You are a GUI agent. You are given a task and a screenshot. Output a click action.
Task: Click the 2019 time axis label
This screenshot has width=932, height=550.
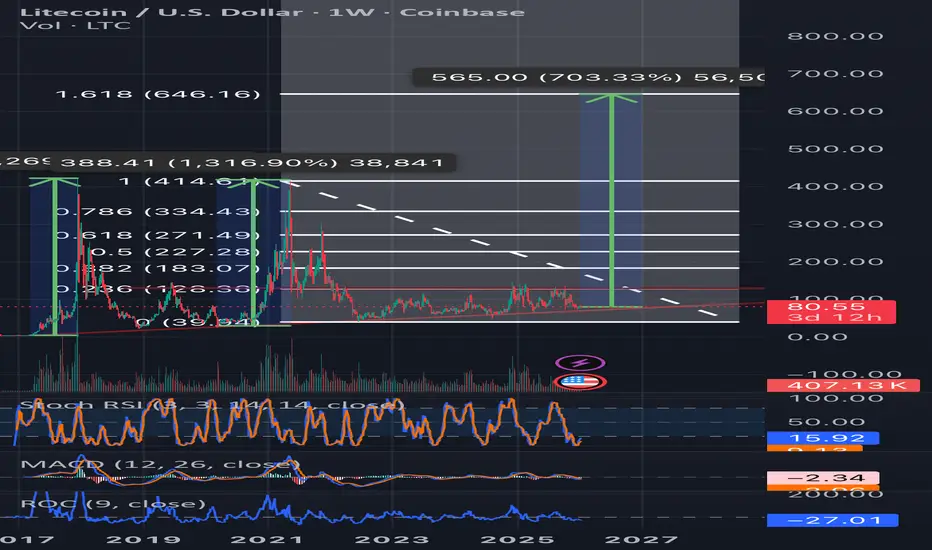143,539
